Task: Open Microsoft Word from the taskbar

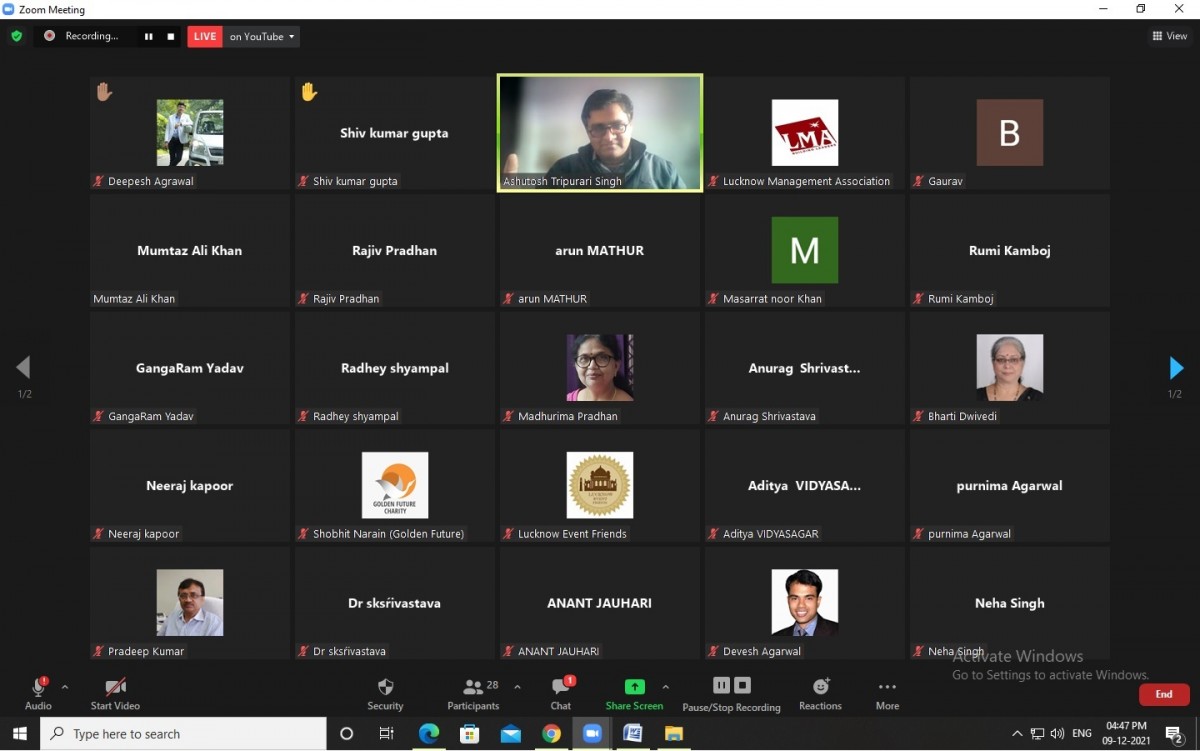Action: [632, 734]
